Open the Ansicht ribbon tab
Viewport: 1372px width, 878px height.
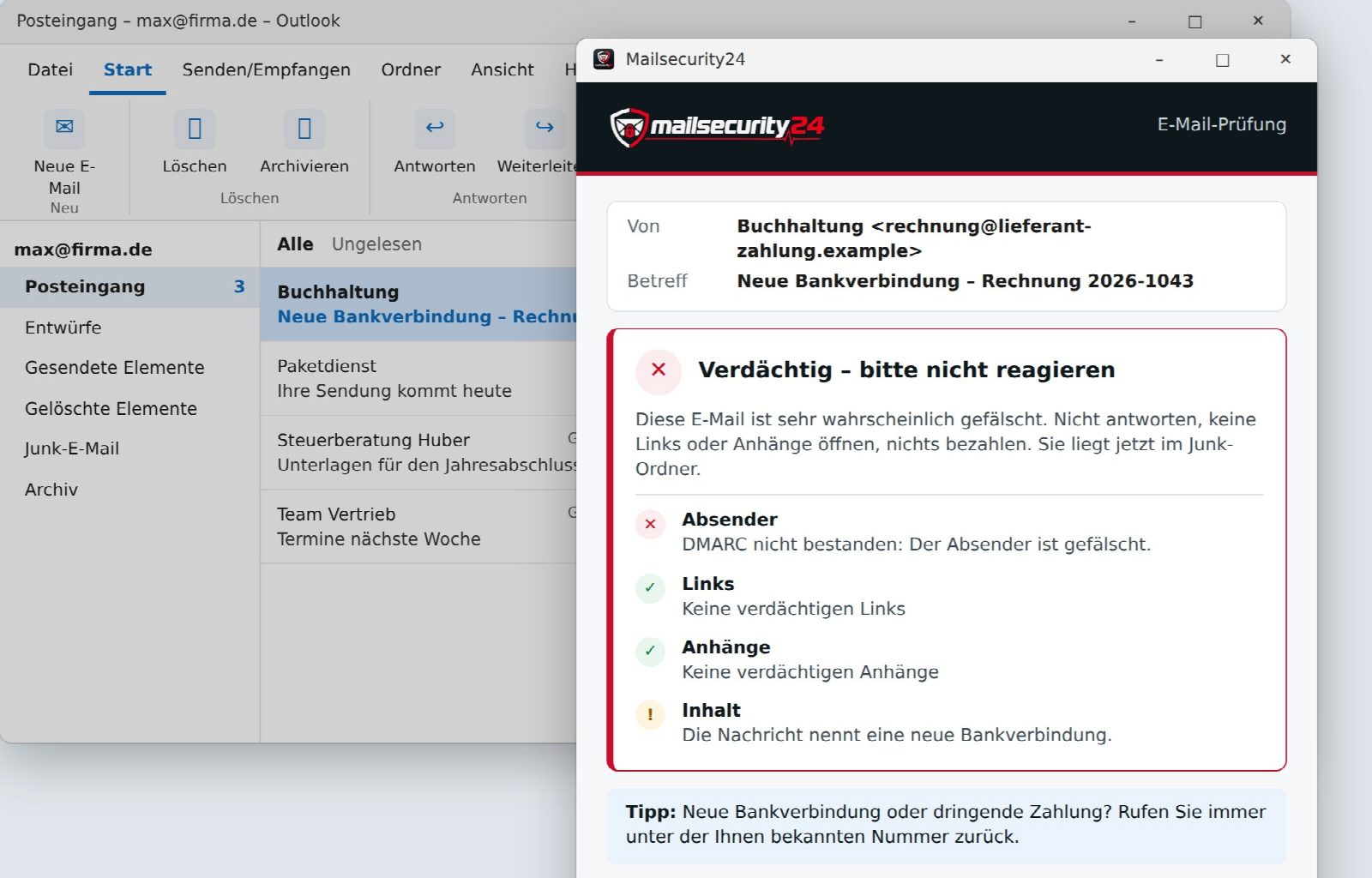point(502,69)
